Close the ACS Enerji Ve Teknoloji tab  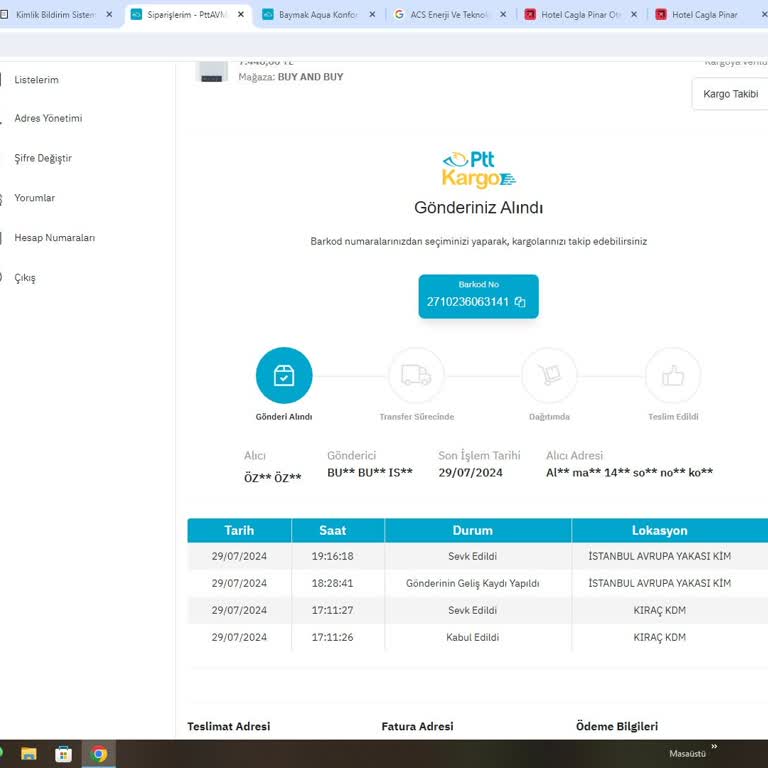tap(503, 15)
